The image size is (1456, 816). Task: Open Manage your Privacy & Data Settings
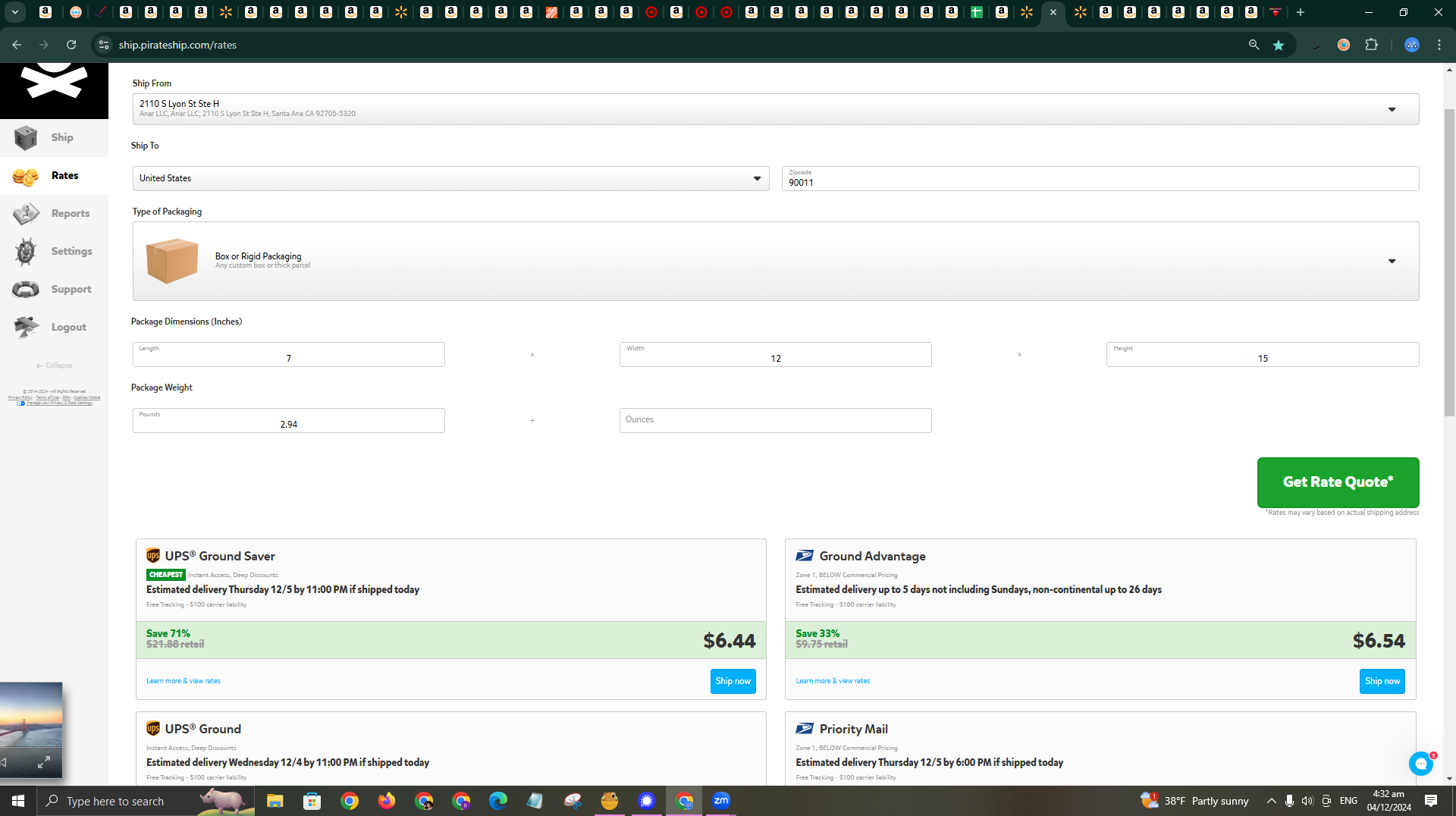(x=60, y=403)
